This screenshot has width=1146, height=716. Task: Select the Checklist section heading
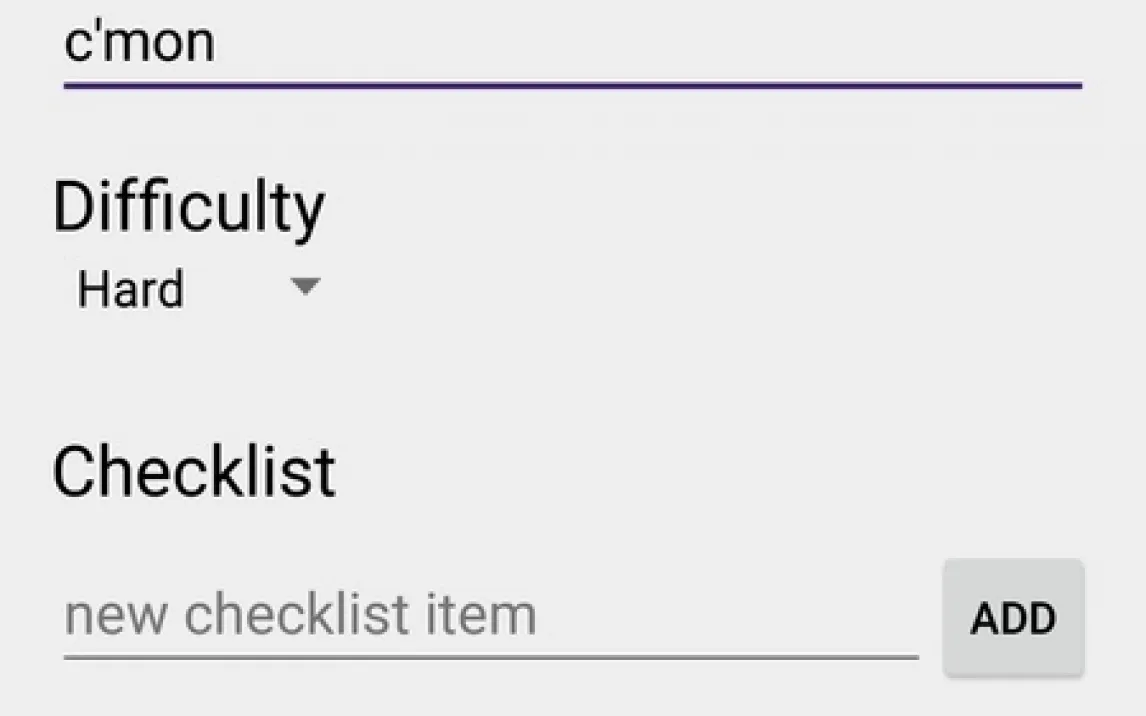[x=194, y=472]
